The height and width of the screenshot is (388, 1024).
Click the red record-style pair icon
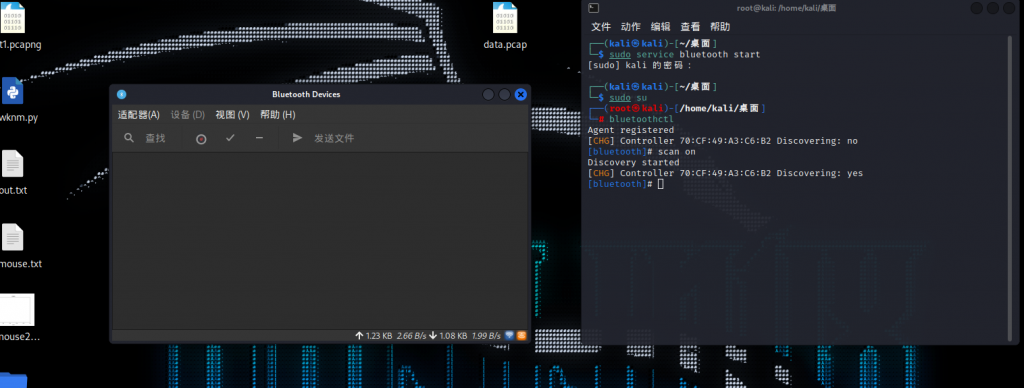(x=201, y=138)
